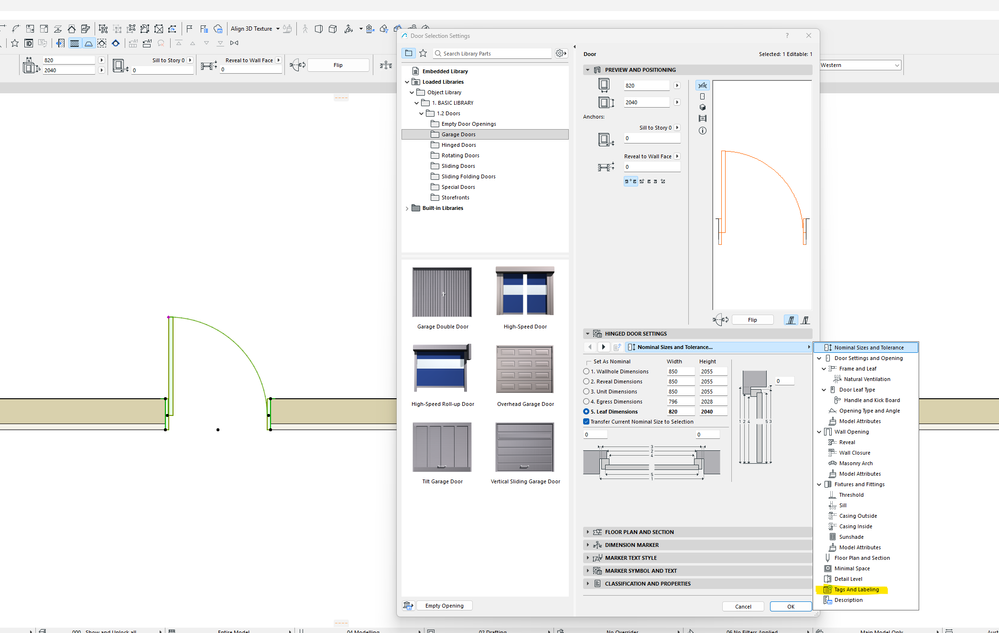Click the house-shaped icon in top toolbar

71,29
